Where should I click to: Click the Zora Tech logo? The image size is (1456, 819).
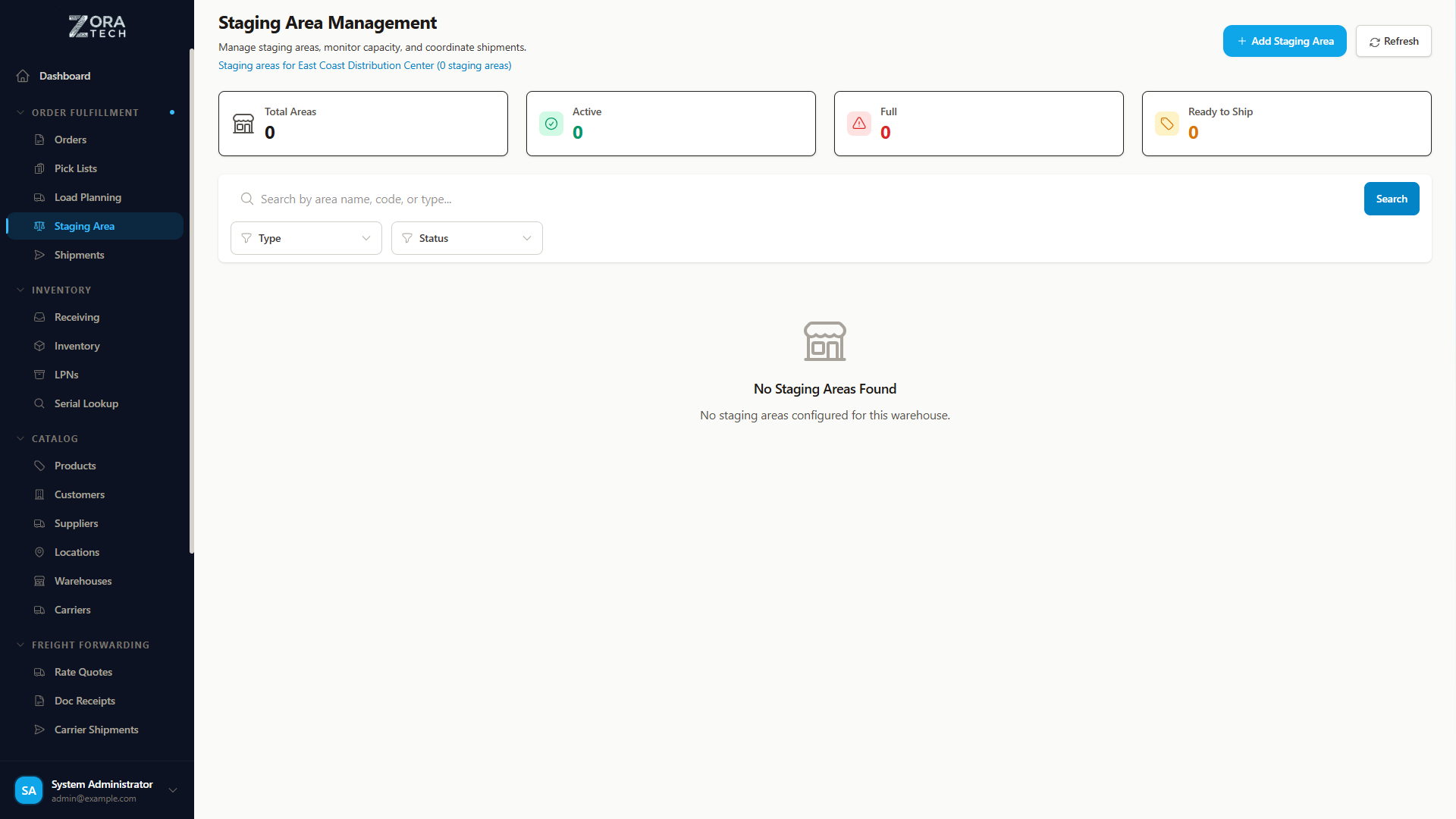[x=97, y=27]
